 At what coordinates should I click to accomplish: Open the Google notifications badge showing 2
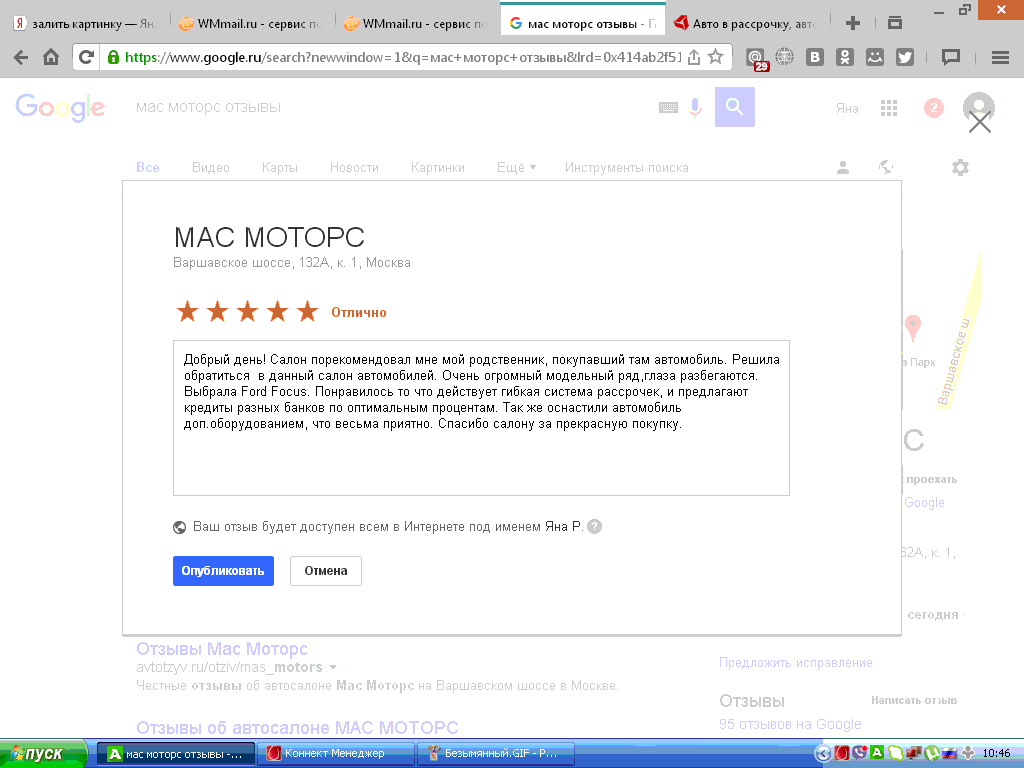933,108
